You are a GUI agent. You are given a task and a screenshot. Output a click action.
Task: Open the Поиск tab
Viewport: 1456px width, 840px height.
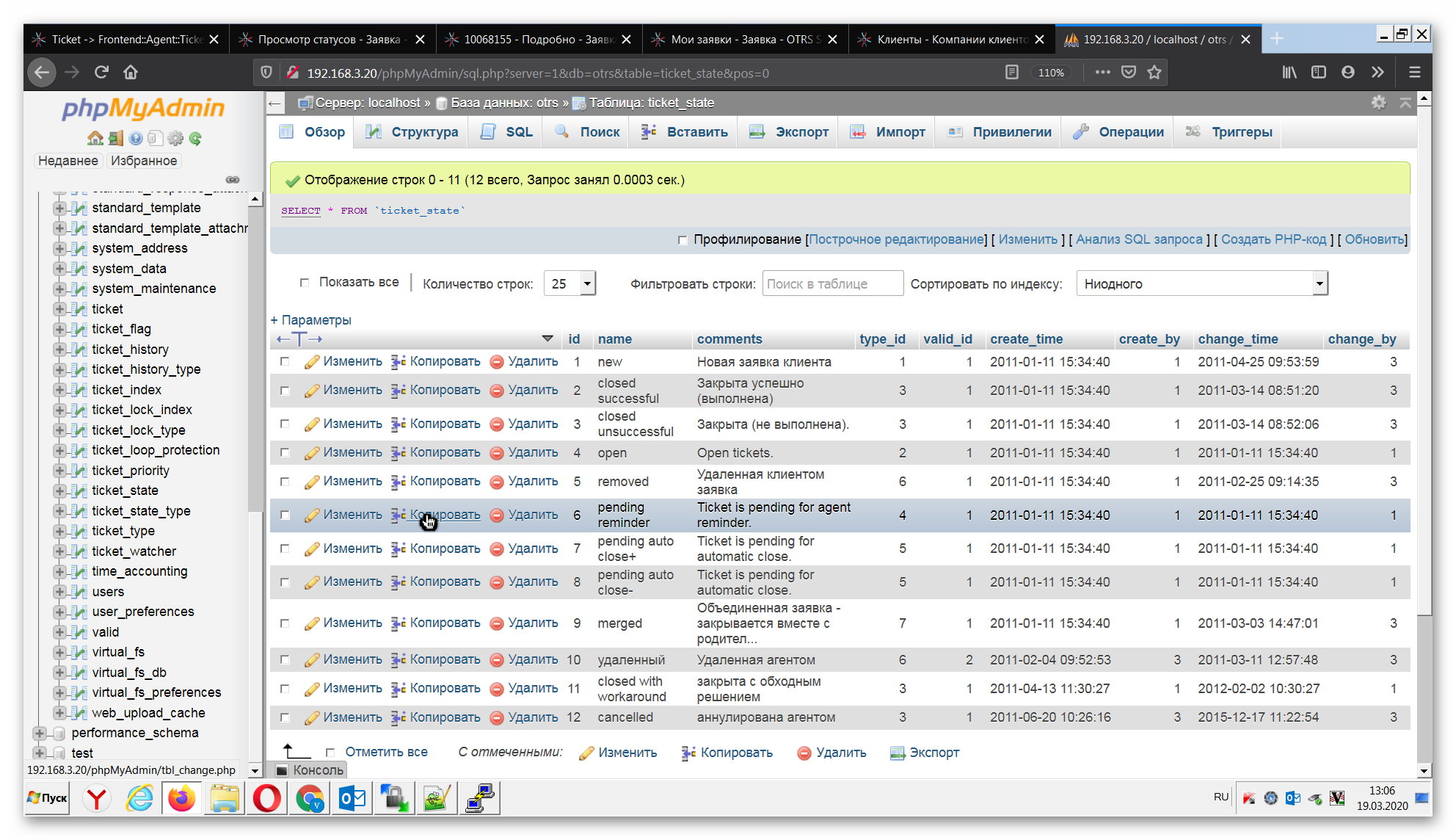588,132
